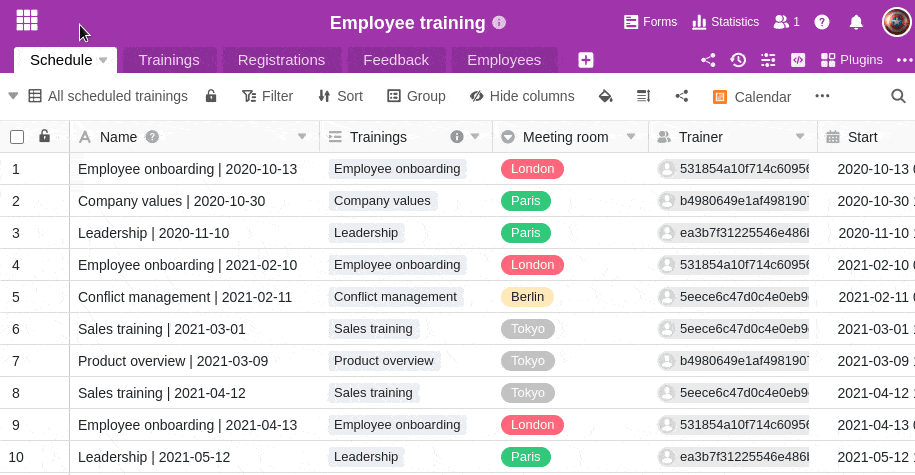
Task: Open the magnifier search icon
Action: [898, 96]
